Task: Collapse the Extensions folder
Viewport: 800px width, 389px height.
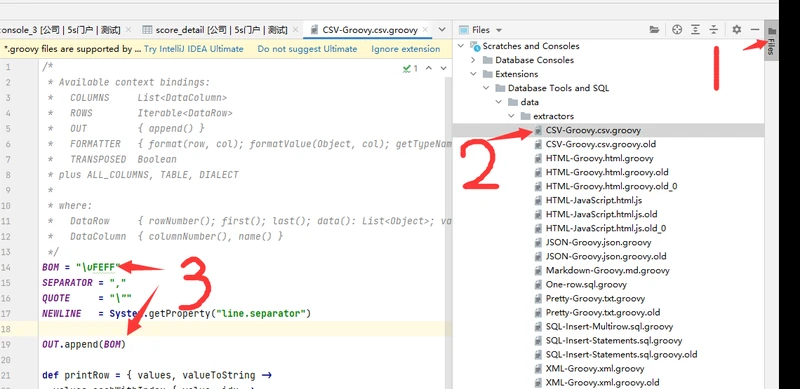Action: [473, 74]
